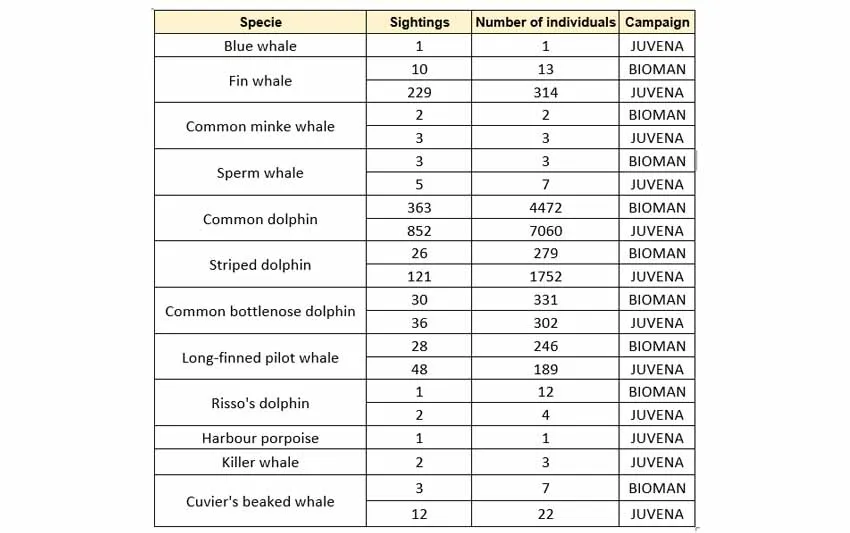
Task: Click the Risso's dolphin cell
Action: 260,404
